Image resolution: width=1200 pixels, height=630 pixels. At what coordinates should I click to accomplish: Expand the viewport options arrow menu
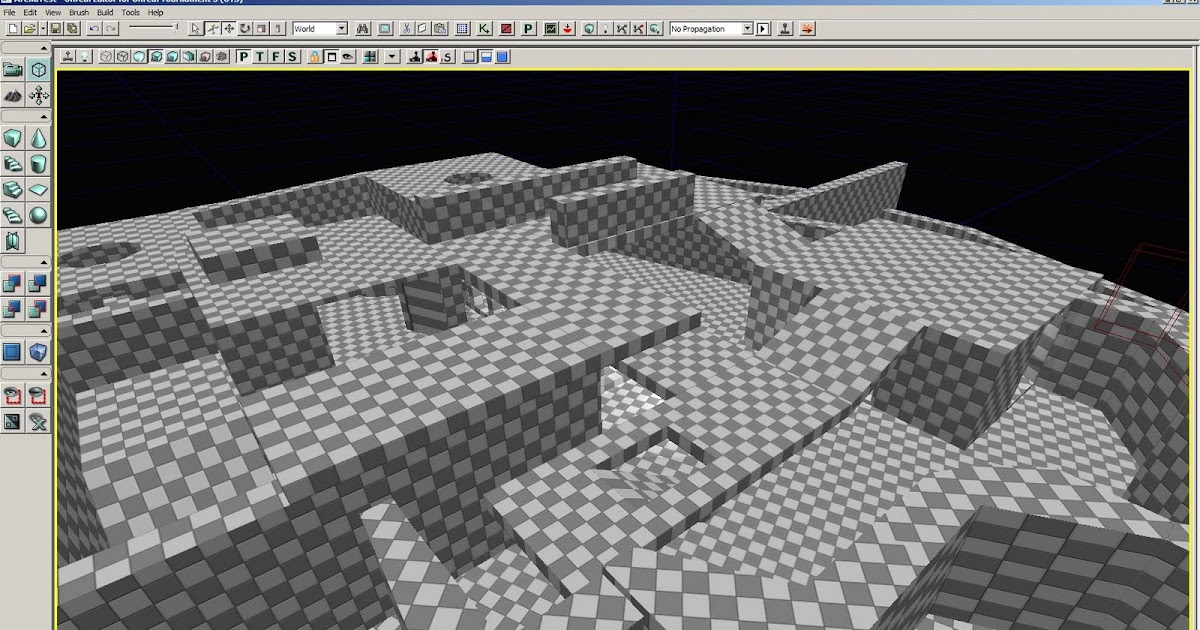click(x=391, y=57)
